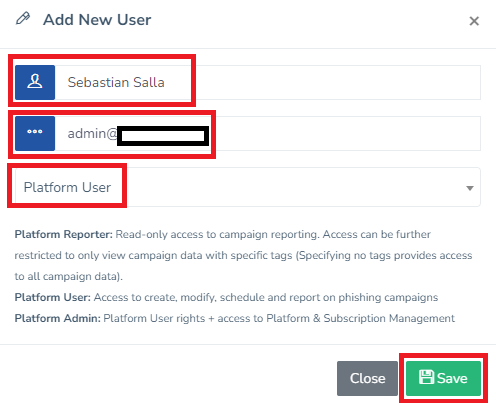Screen dimensions: 496x403
Task: Click the Platform Reporter bold label
Action: tap(64, 234)
